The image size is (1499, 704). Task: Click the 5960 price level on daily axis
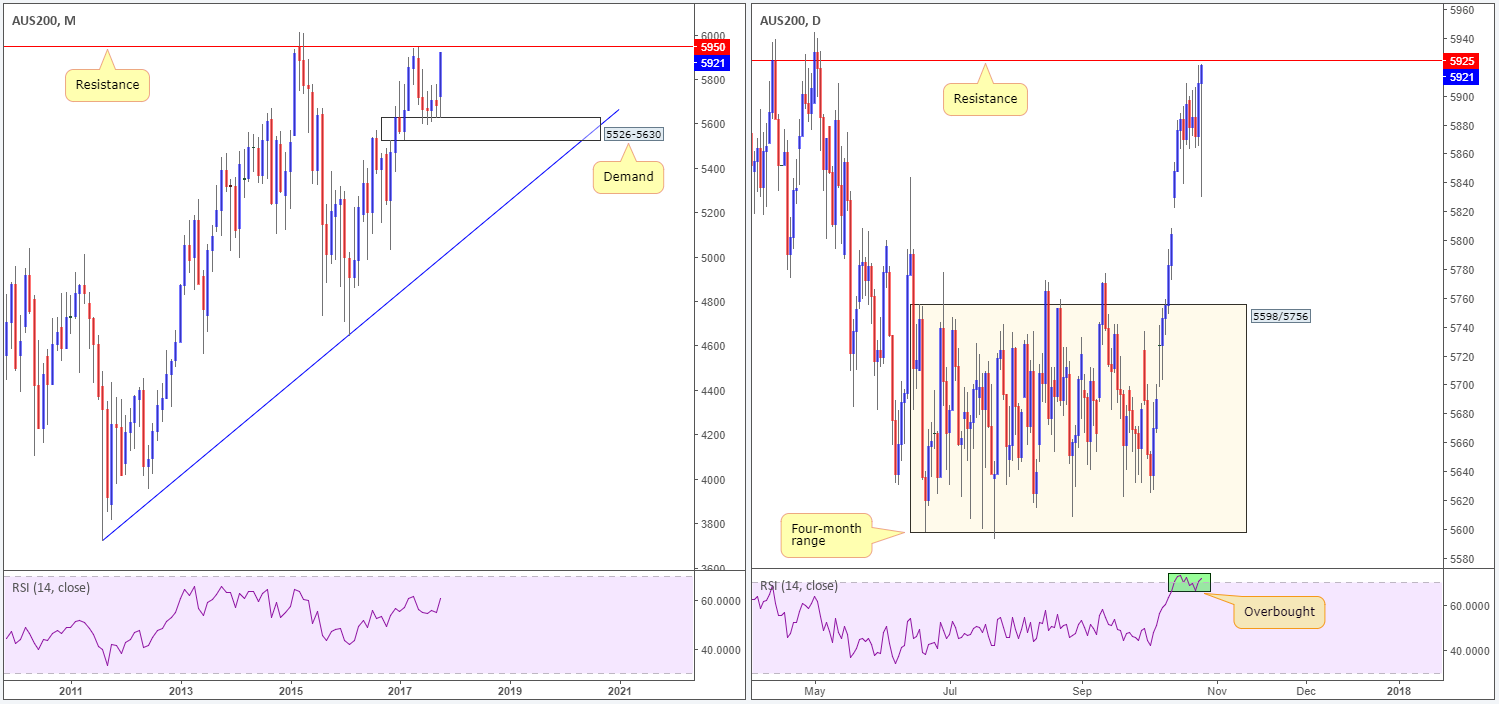click(1463, 10)
